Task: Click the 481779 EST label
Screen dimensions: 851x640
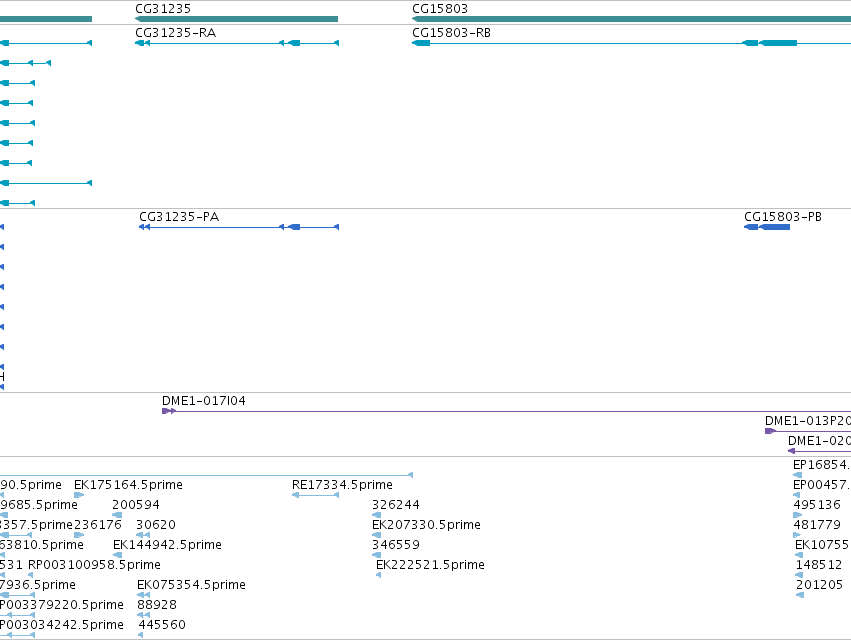Action: 817,525
